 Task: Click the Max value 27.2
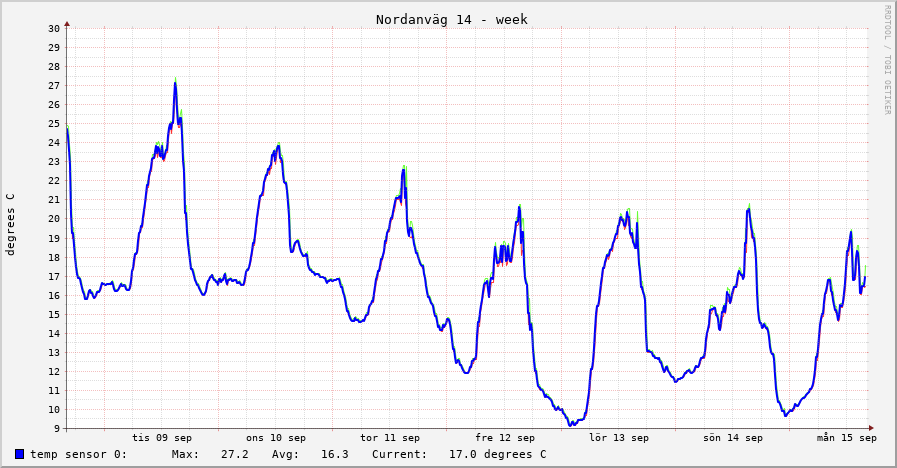235,454
